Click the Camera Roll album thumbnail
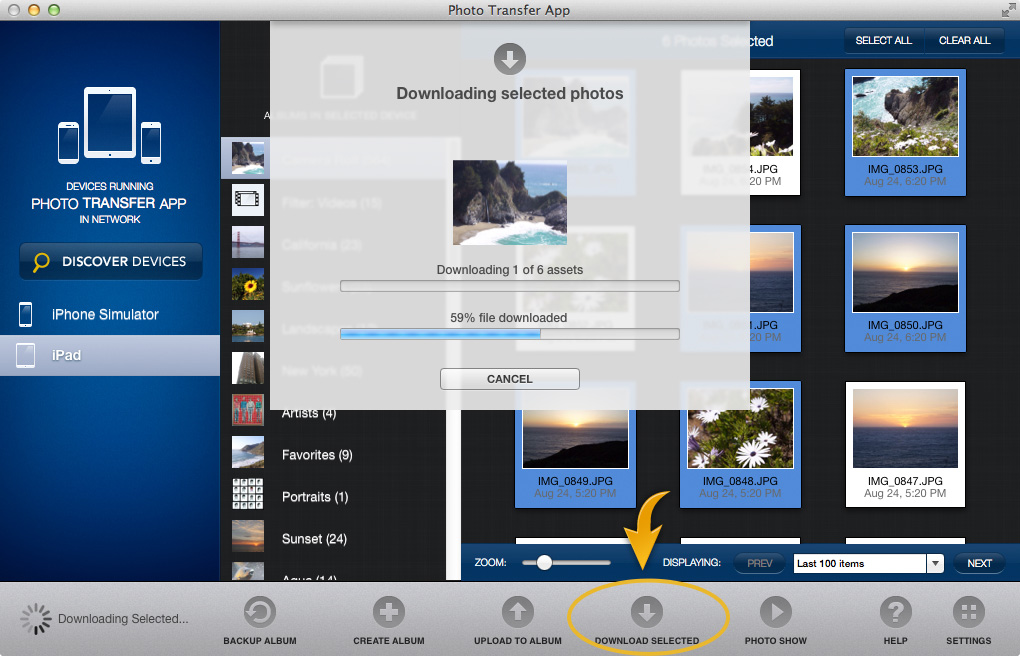 click(x=248, y=157)
